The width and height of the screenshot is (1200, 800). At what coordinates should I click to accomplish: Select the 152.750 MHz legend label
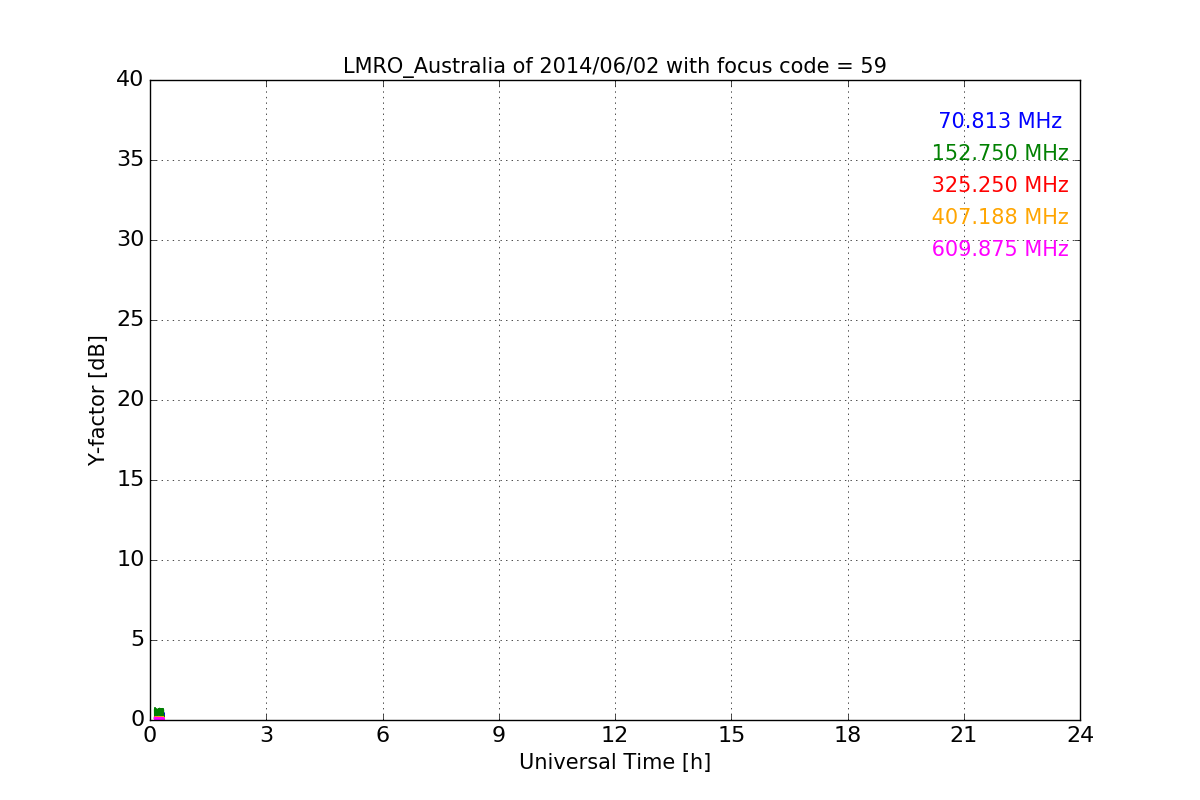point(1000,153)
